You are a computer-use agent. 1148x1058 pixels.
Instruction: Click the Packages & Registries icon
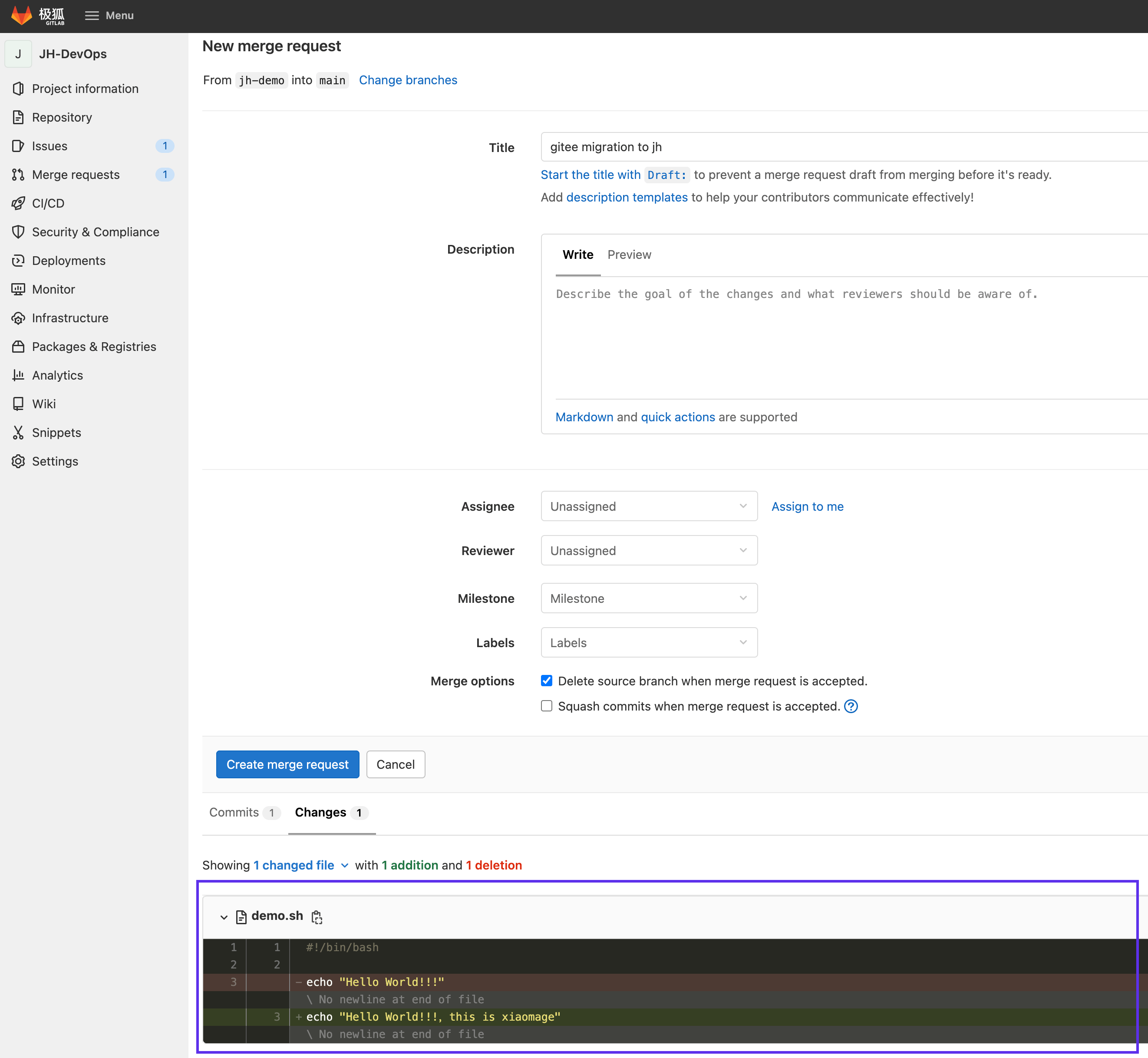pos(18,347)
